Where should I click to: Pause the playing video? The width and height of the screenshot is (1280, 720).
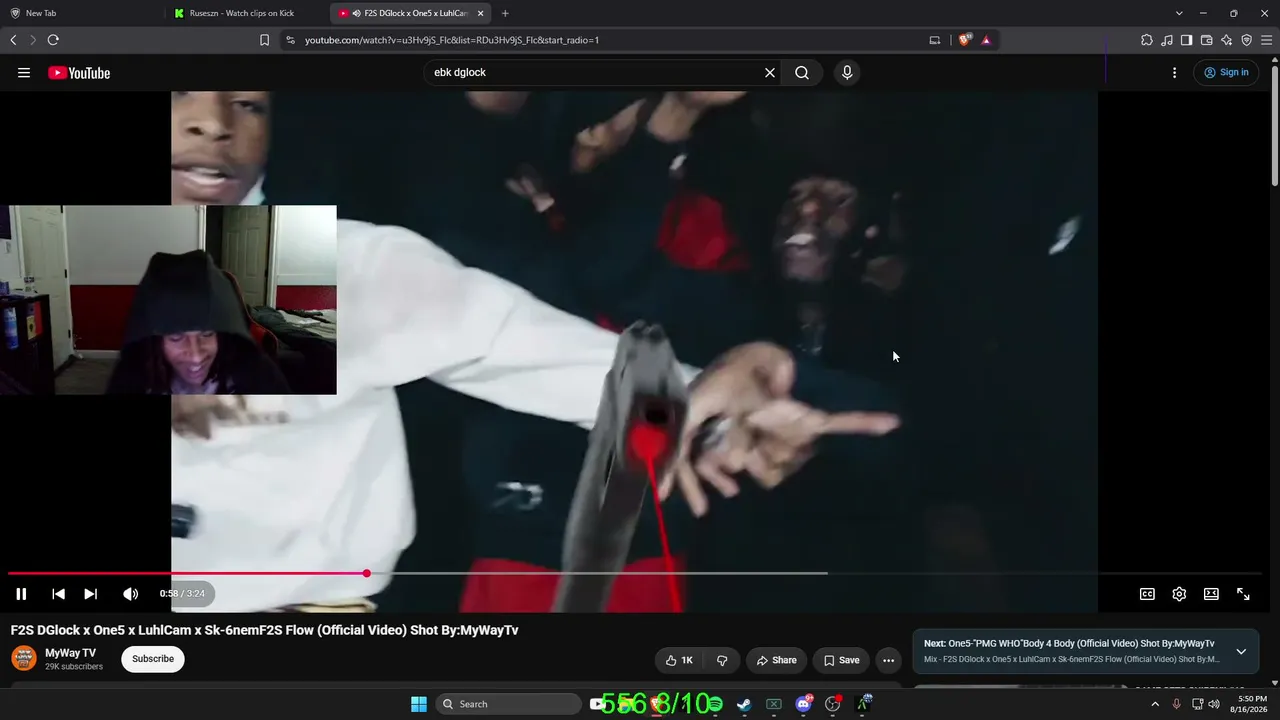[x=21, y=594]
